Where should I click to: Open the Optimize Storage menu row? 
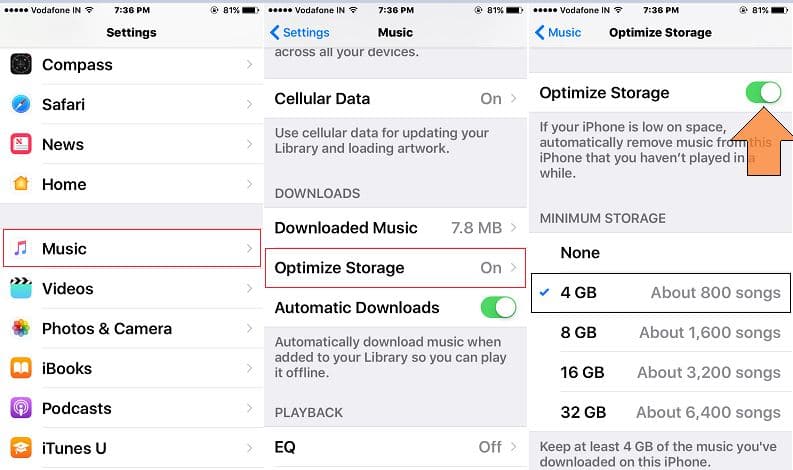(395, 268)
